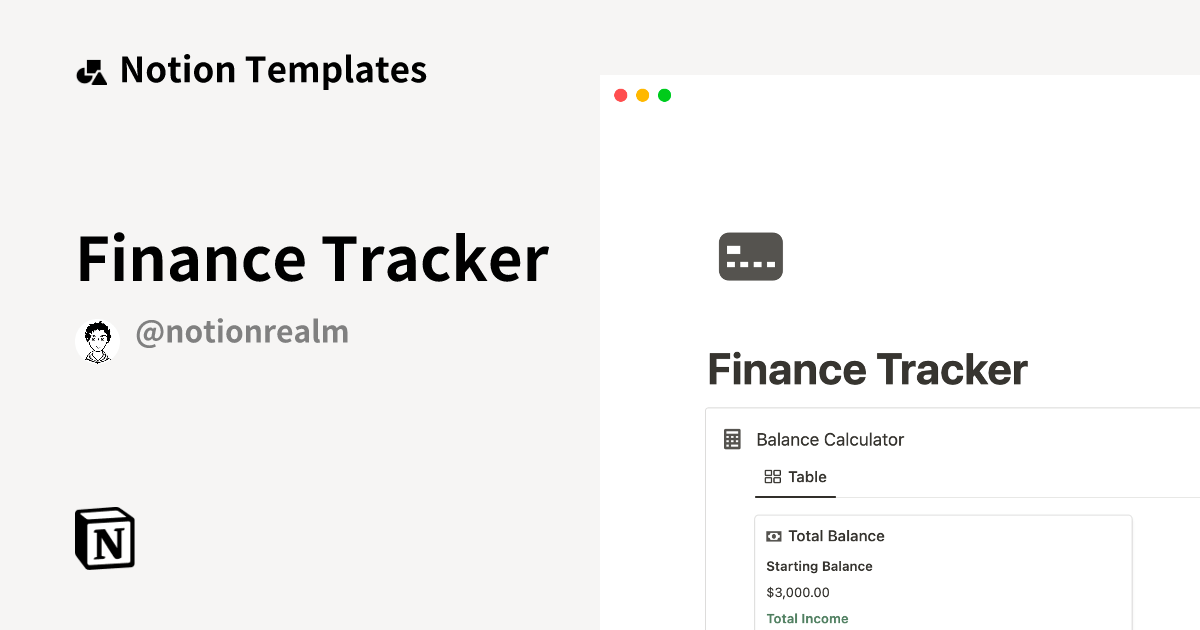Click the Finance Tracker page title
1200x630 pixels.
click(867, 370)
